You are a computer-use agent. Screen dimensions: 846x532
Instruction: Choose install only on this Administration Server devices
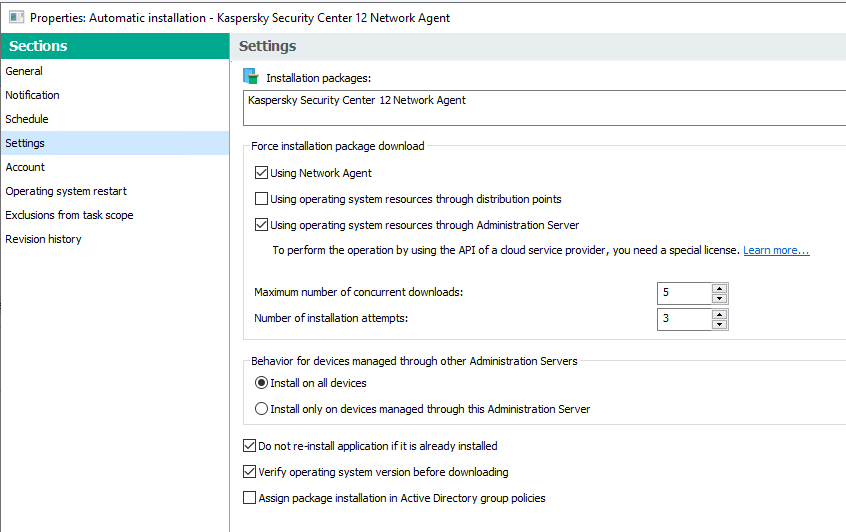coord(262,409)
